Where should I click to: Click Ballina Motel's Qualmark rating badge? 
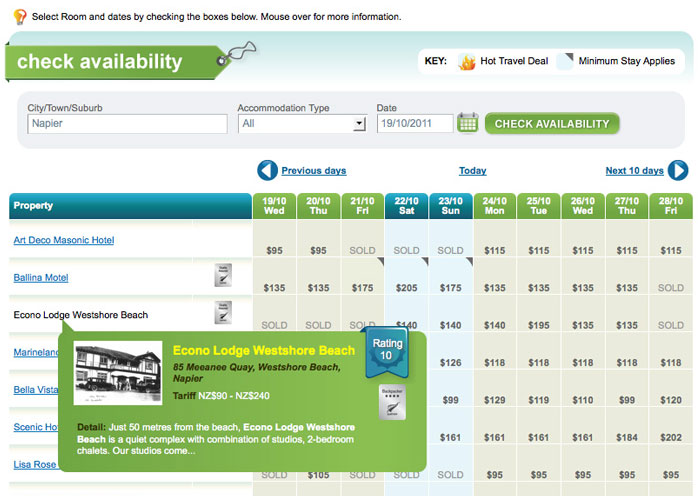point(223,275)
